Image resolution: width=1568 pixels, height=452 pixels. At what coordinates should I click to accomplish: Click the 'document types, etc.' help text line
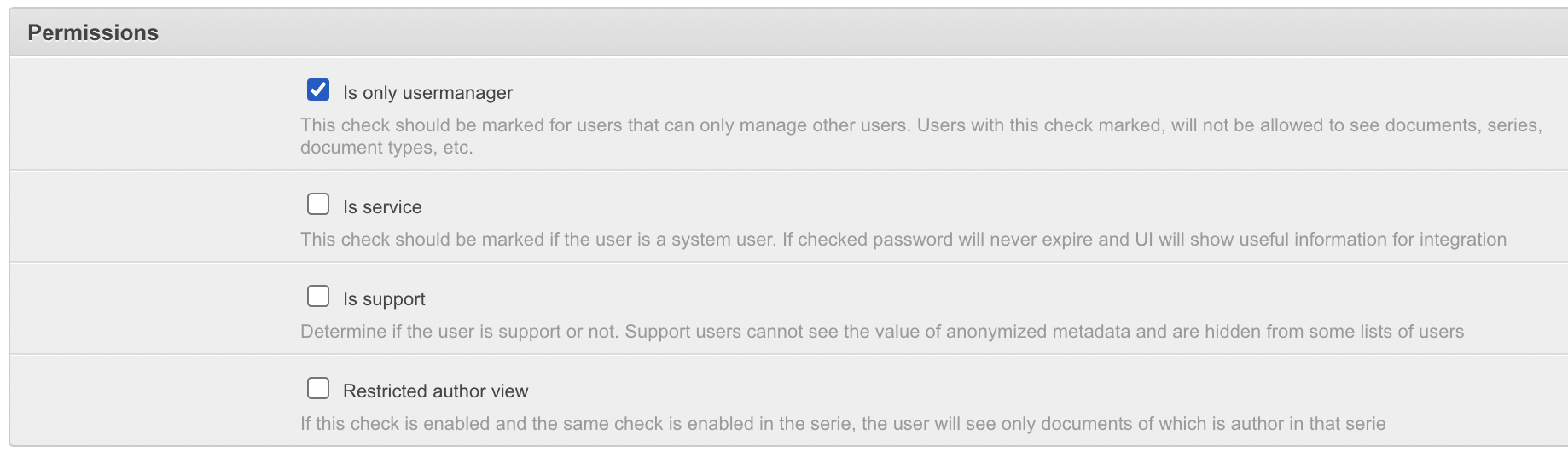[386, 148]
